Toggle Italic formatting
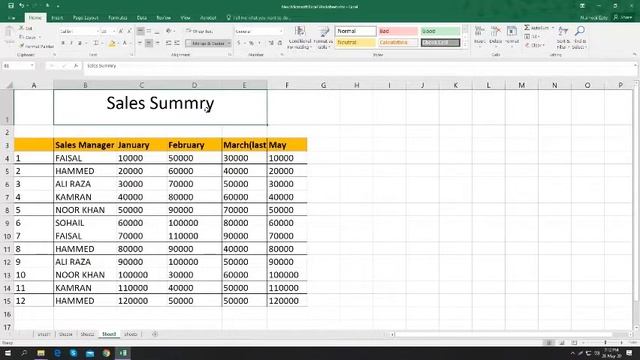The width and height of the screenshot is (640, 360). (x=71, y=43)
